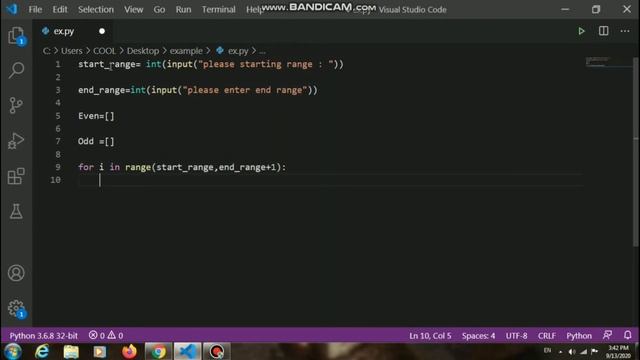Change indentation via Spaces: 4
Screen dimensions: 640x360
tap(478, 336)
